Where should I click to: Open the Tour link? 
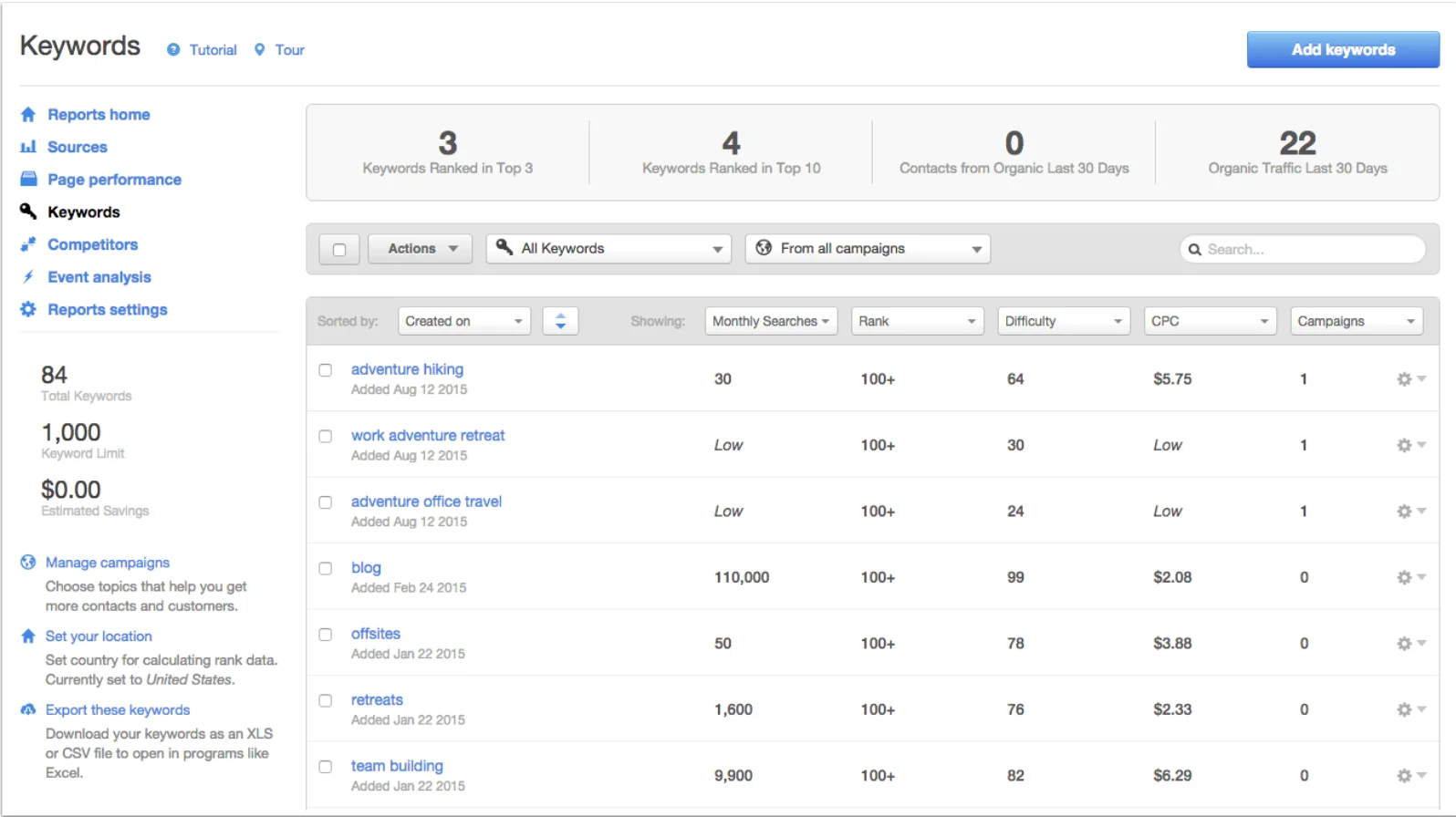[x=290, y=50]
